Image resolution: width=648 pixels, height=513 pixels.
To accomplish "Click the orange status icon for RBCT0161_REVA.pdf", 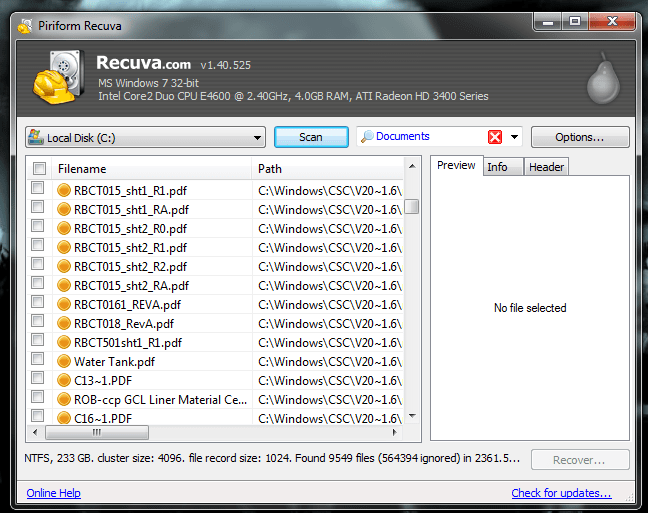I will [64, 304].
